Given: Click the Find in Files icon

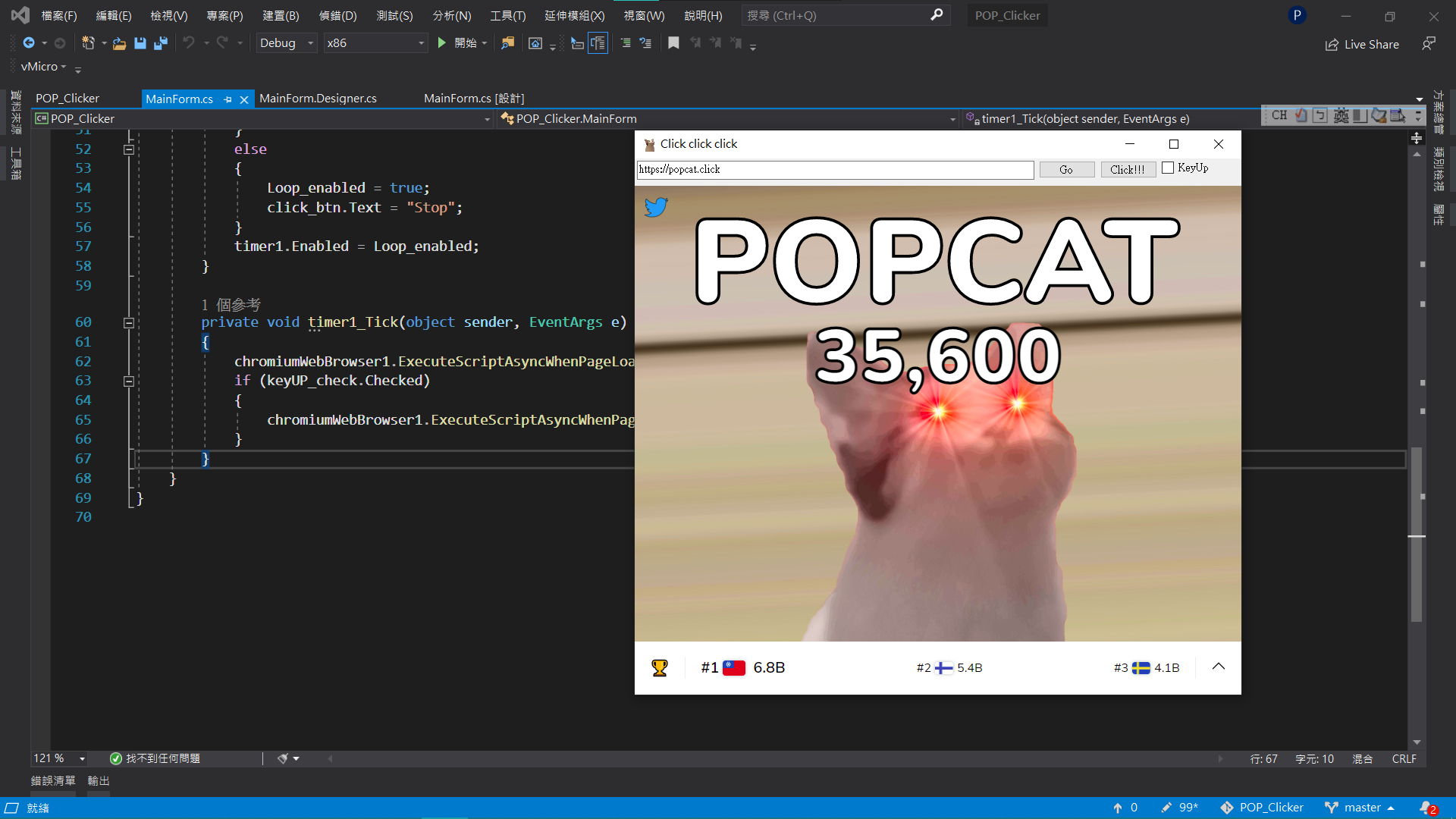Looking at the screenshot, I should (507, 43).
